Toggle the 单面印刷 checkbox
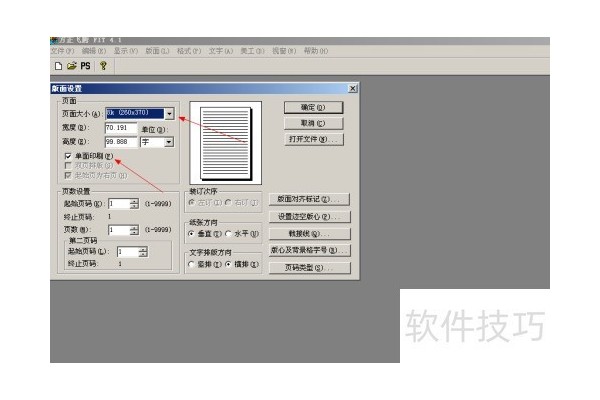This screenshot has width=600, height=400. [68, 156]
